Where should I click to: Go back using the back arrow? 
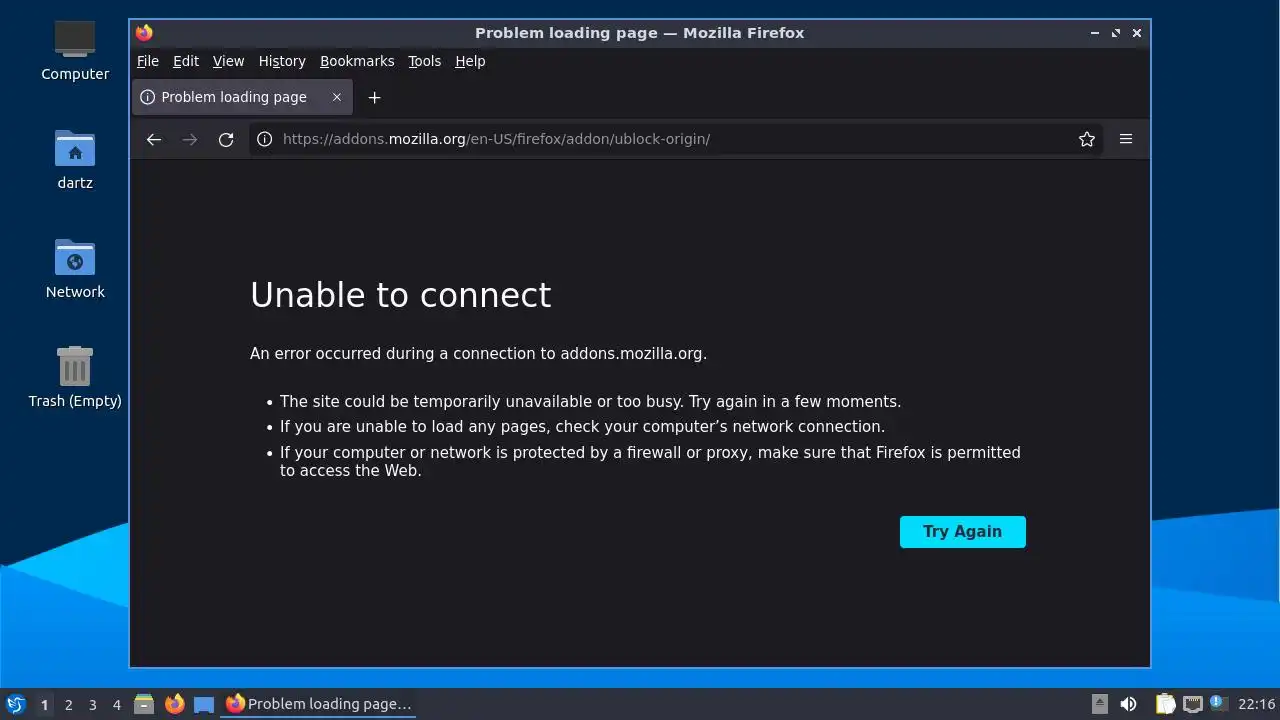point(154,139)
